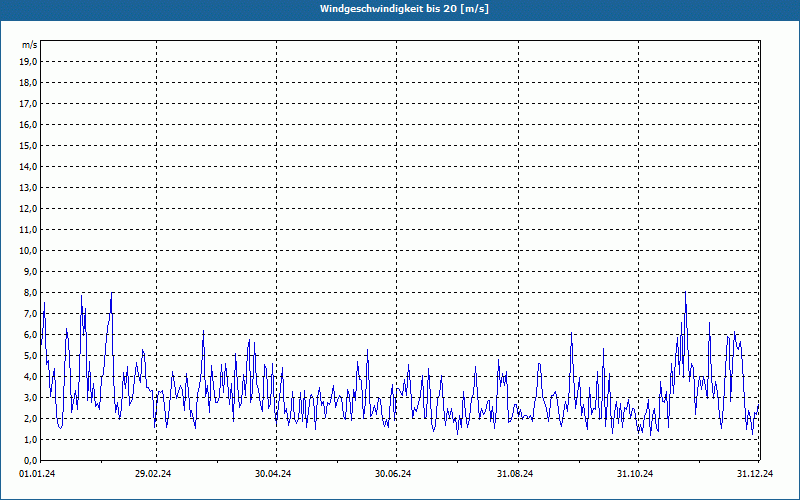
Task: Select the '0,0' axis value
Action: [31, 460]
